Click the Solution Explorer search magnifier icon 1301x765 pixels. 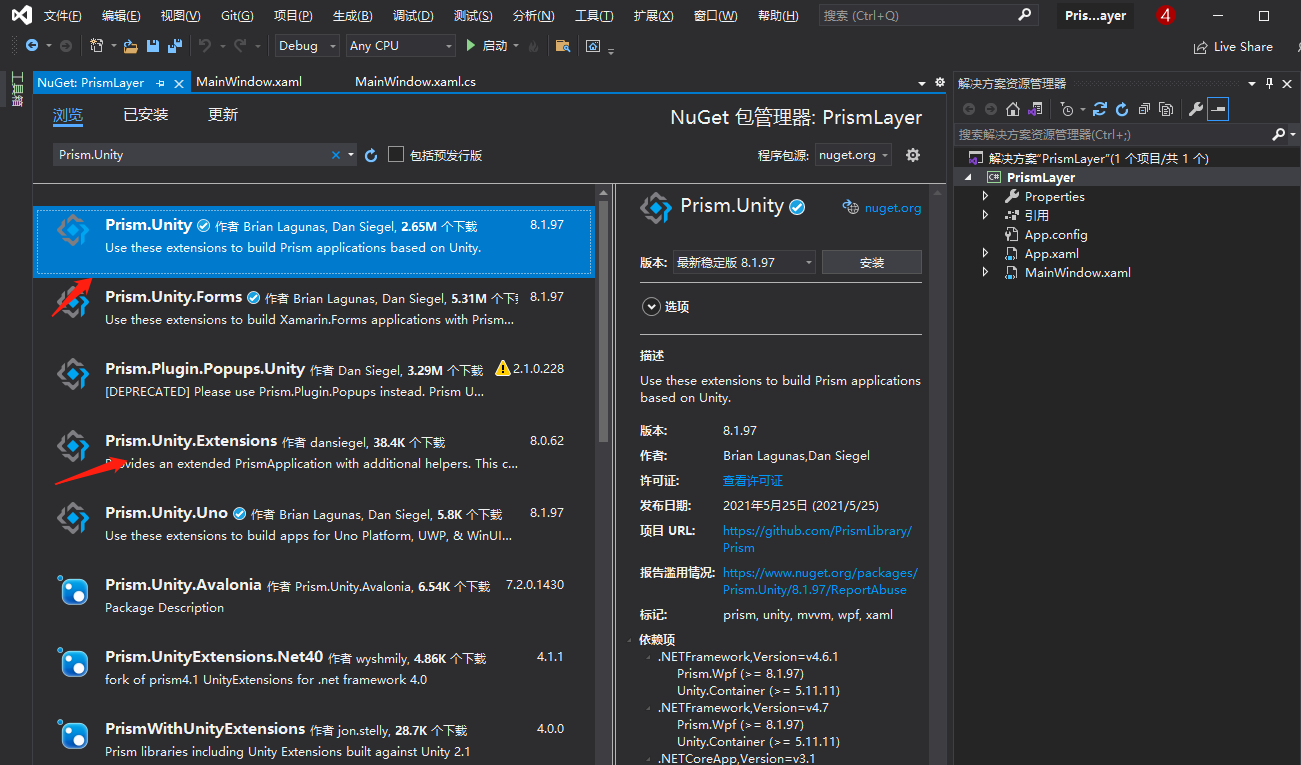[1278, 134]
